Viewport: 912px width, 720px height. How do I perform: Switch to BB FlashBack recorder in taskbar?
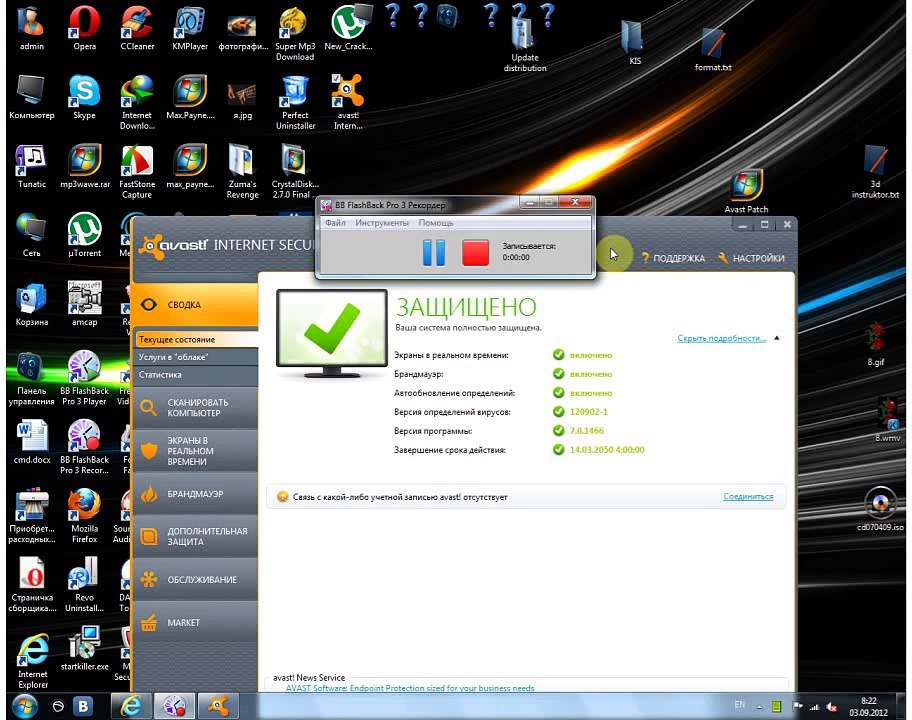click(174, 706)
